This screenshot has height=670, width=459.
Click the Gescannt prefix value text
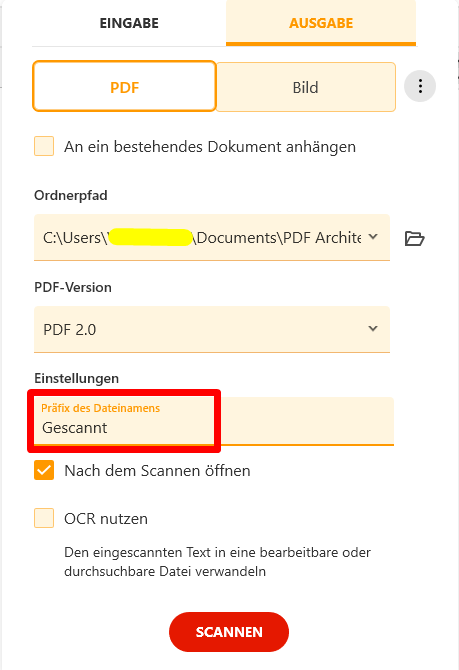(x=75, y=428)
